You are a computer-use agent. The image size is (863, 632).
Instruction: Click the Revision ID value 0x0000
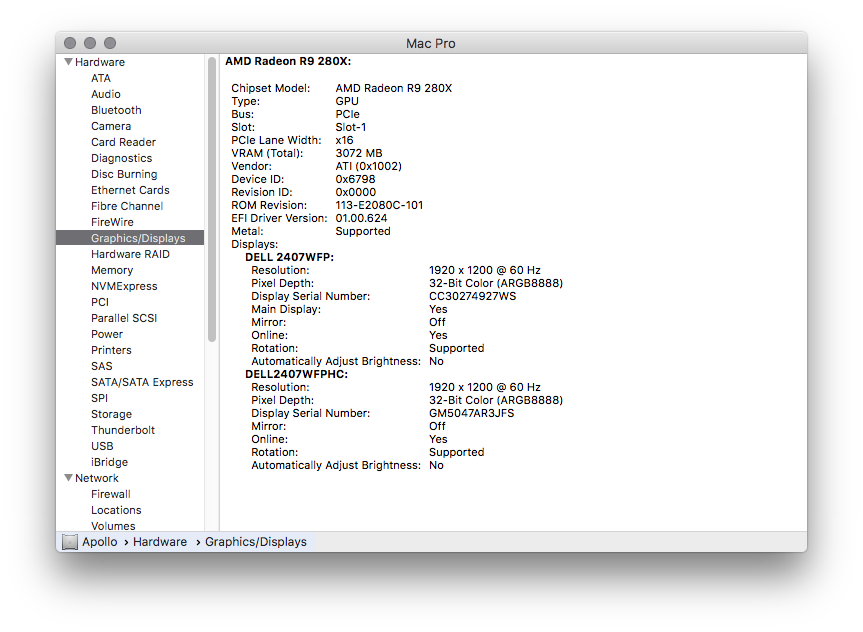pyautogui.click(x=356, y=192)
